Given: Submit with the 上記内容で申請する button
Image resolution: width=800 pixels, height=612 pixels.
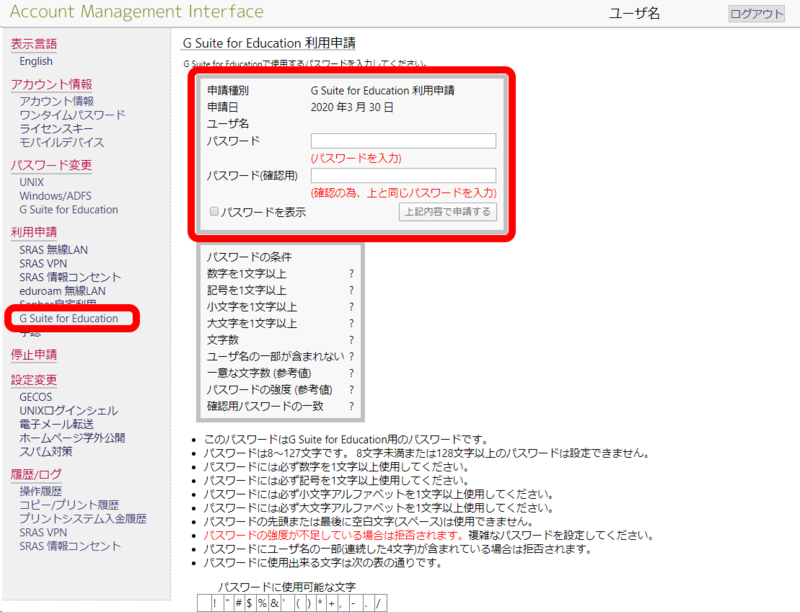Looking at the screenshot, I should point(447,212).
